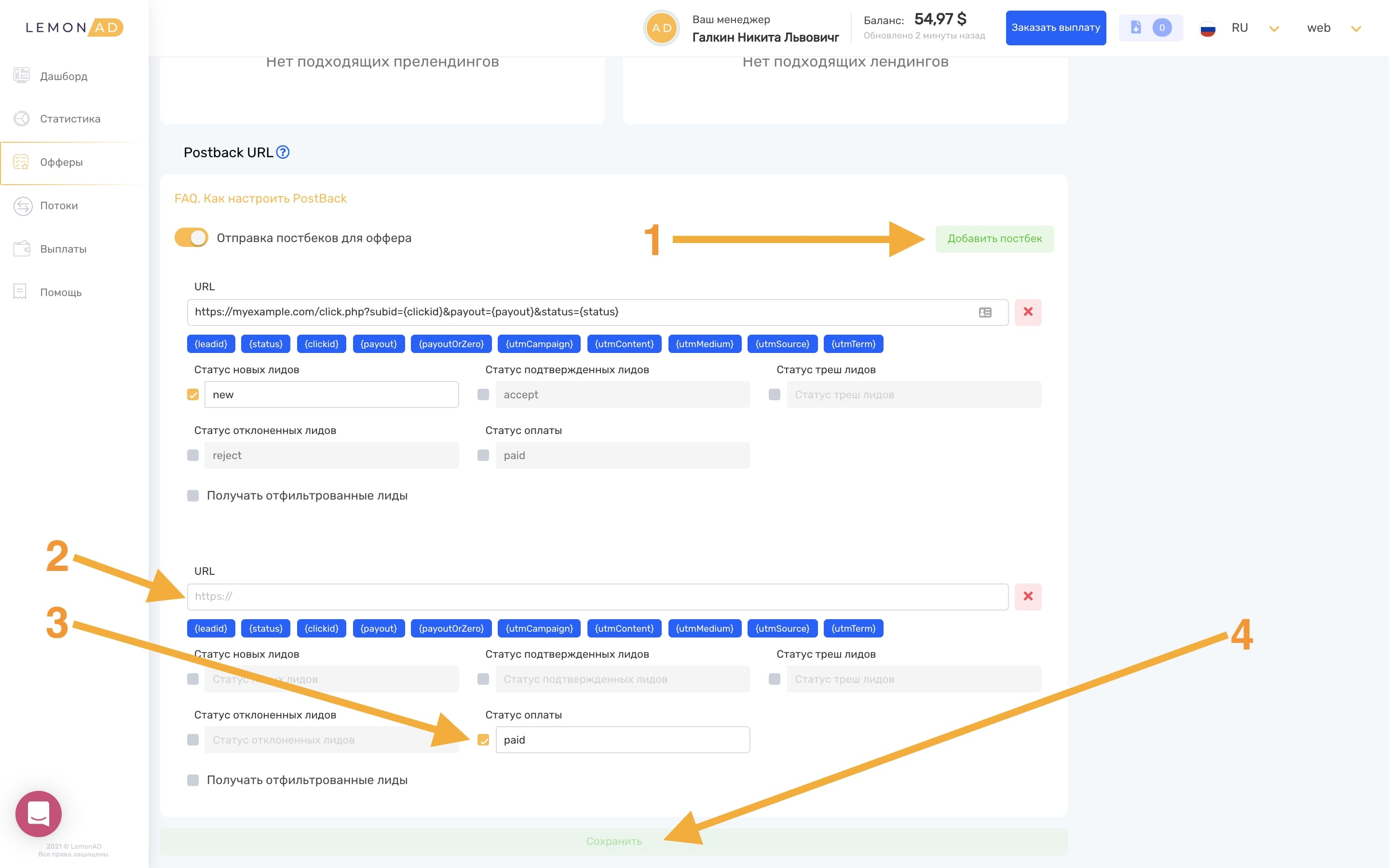Click the LemonAD logo
The width and height of the screenshot is (1389, 868).
pyautogui.click(x=74, y=27)
